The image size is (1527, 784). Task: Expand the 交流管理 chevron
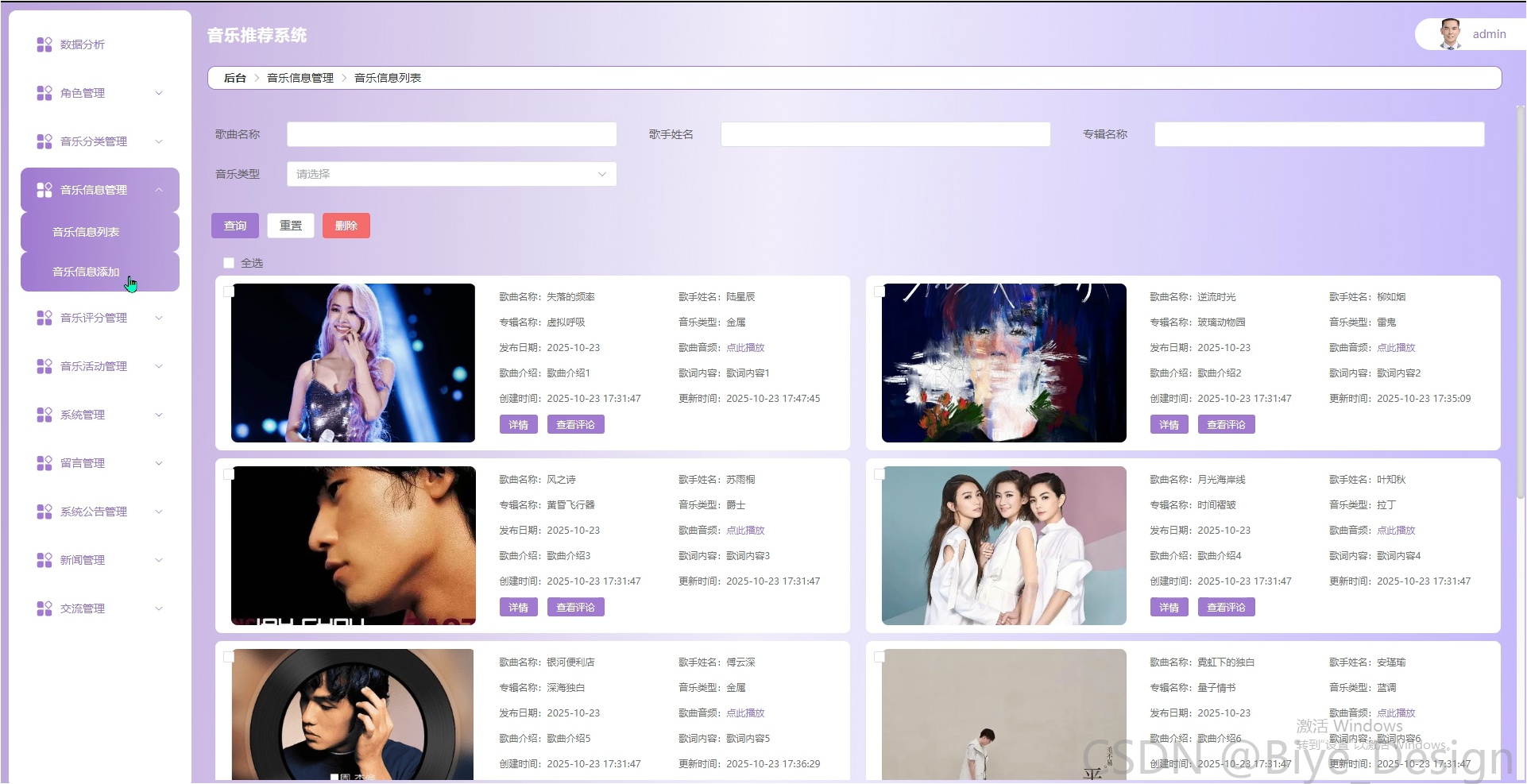tap(159, 608)
